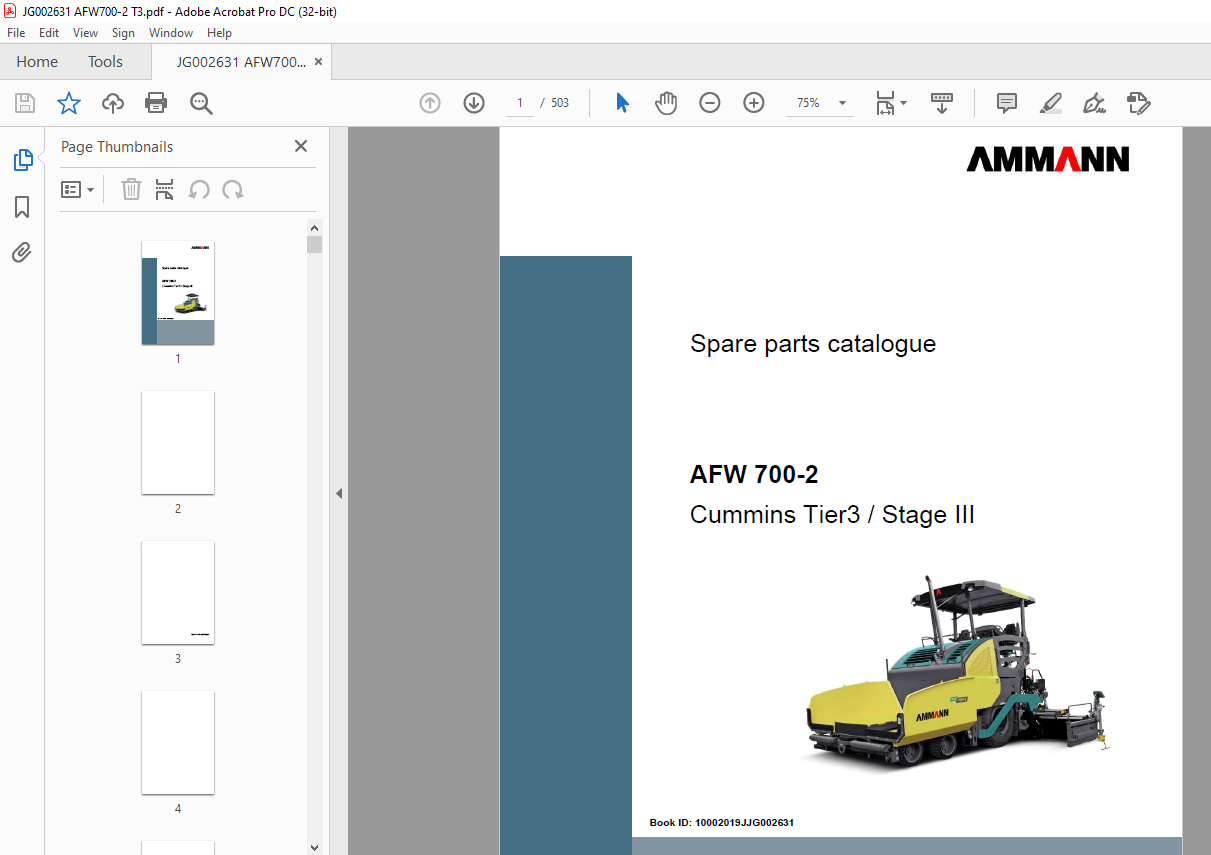Delete selected page with trash icon
The height and width of the screenshot is (855, 1211).
tap(131, 189)
